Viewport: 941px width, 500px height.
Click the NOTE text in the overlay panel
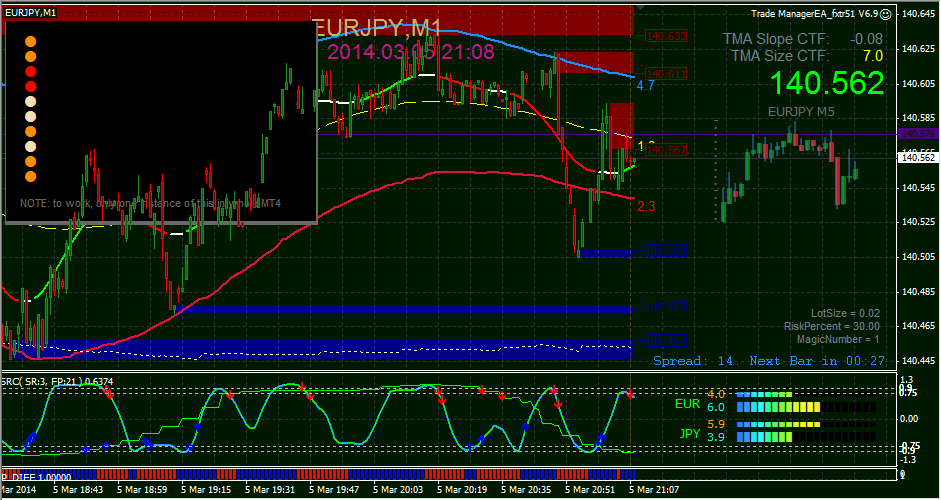150,203
